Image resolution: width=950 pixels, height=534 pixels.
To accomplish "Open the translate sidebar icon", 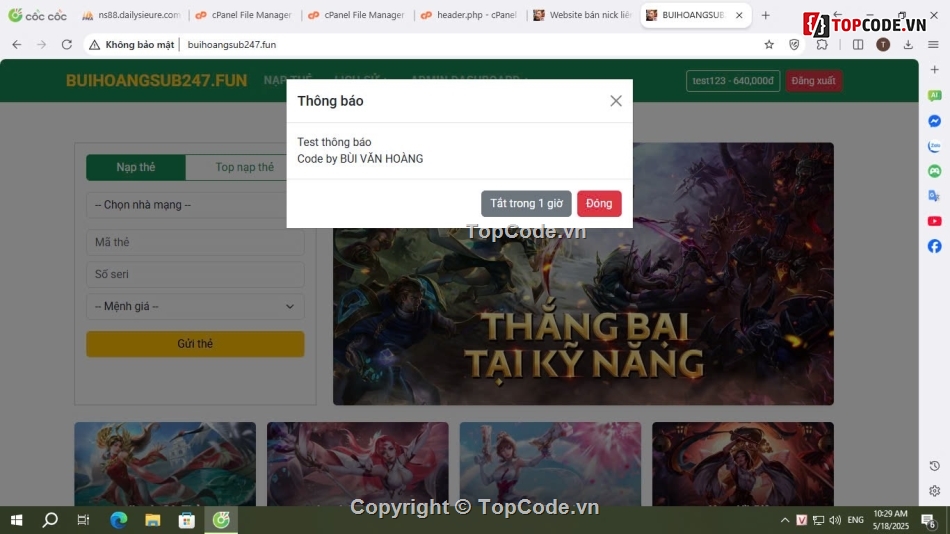I will [x=934, y=196].
